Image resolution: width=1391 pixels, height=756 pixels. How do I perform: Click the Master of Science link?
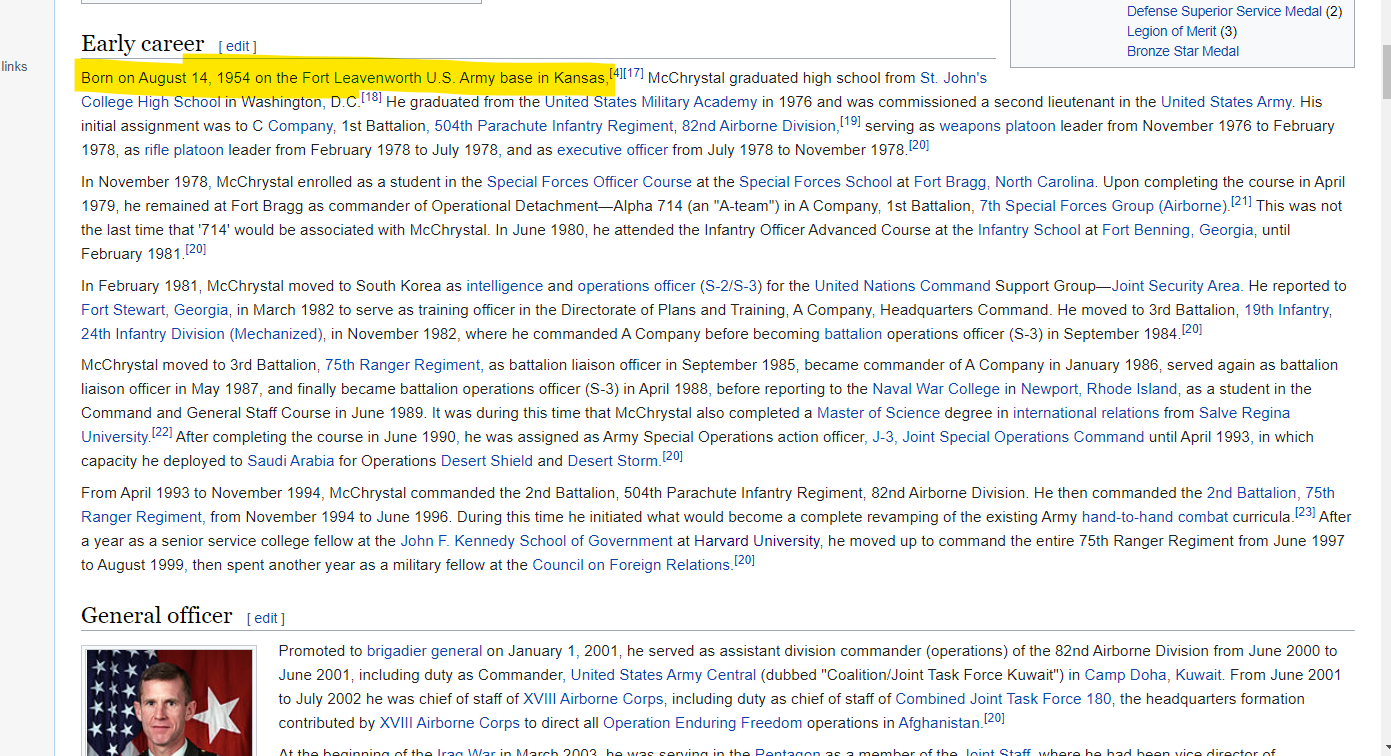tap(878, 413)
